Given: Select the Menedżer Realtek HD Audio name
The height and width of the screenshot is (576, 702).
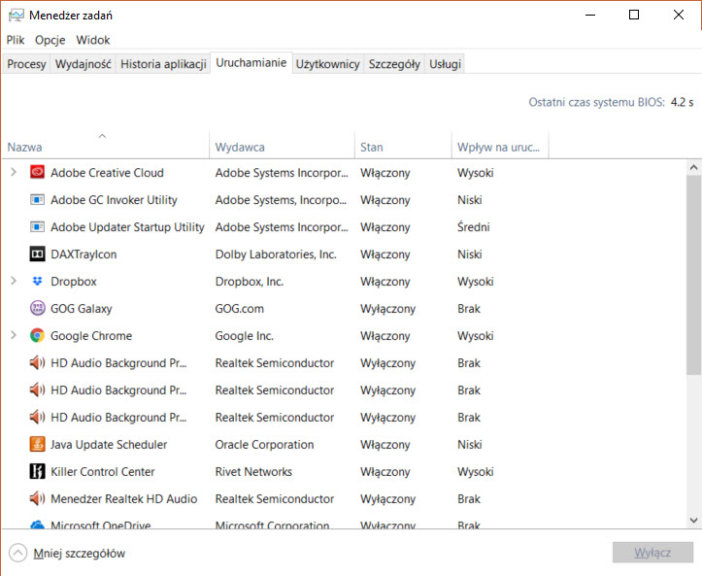Looking at the screenshot, I should [124, 499].
